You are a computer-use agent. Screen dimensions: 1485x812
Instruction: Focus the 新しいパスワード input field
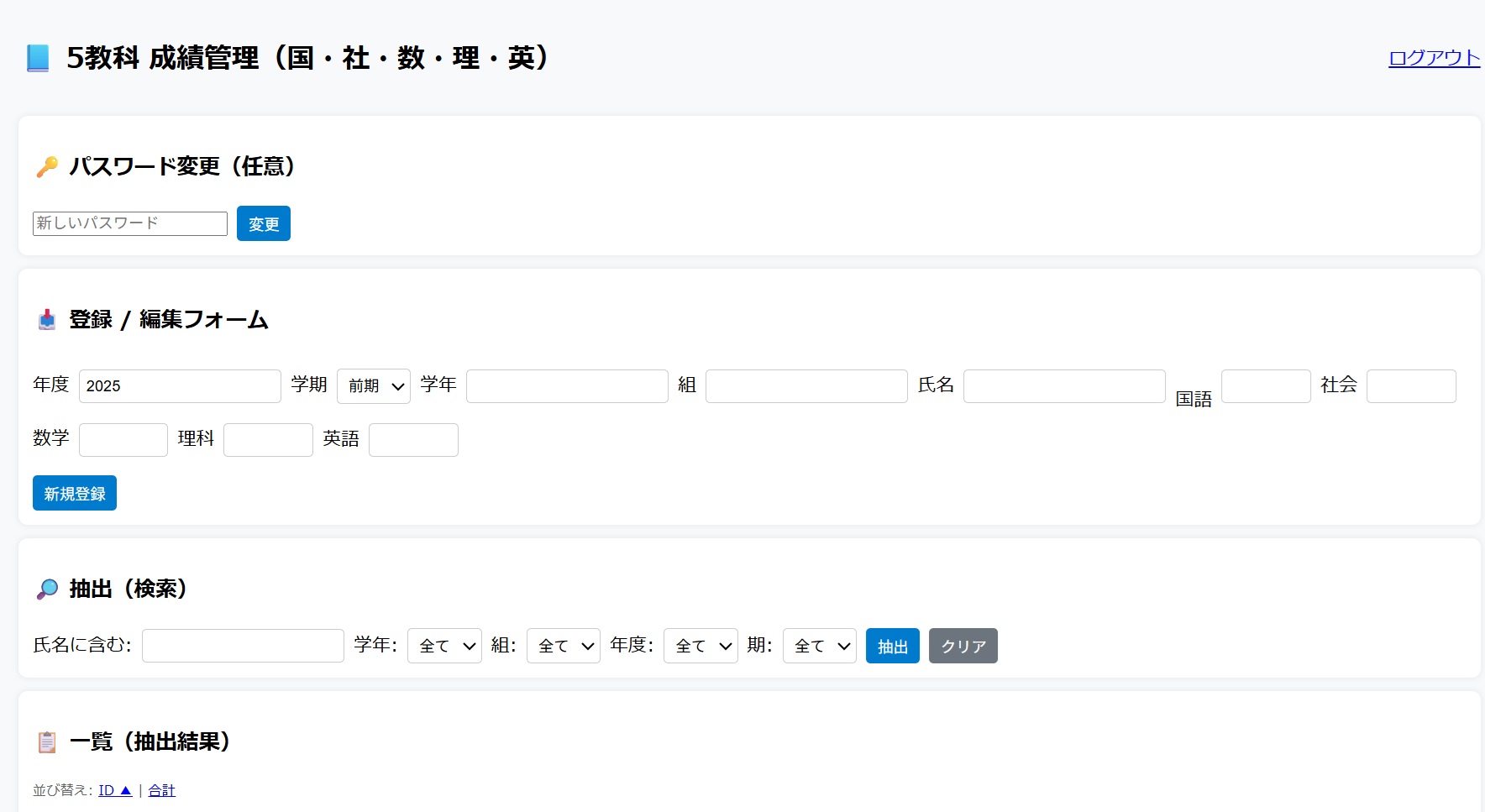[130, 223]
